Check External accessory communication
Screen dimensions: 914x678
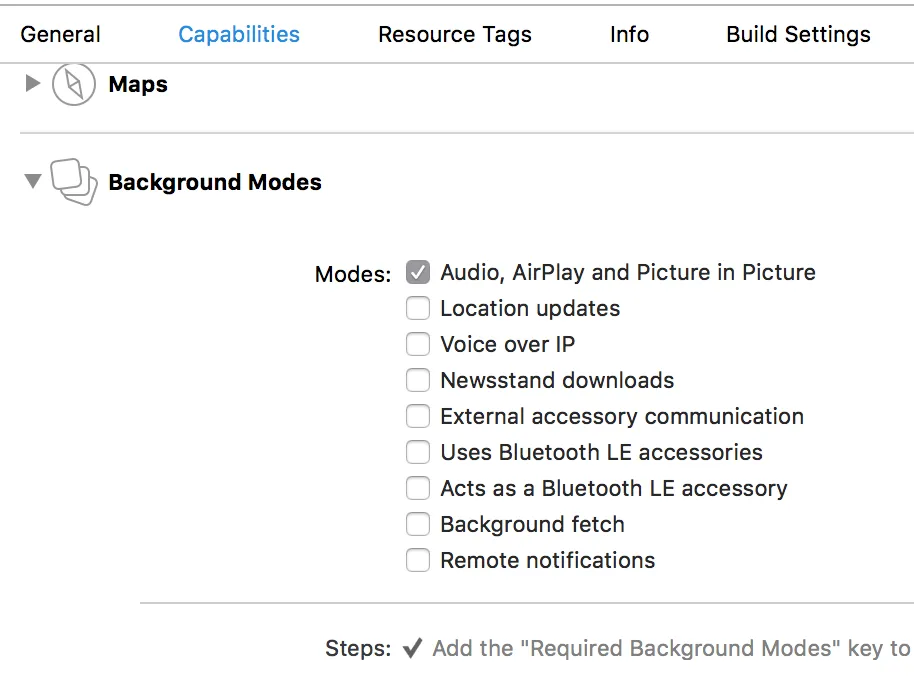[x=418, y=416]
